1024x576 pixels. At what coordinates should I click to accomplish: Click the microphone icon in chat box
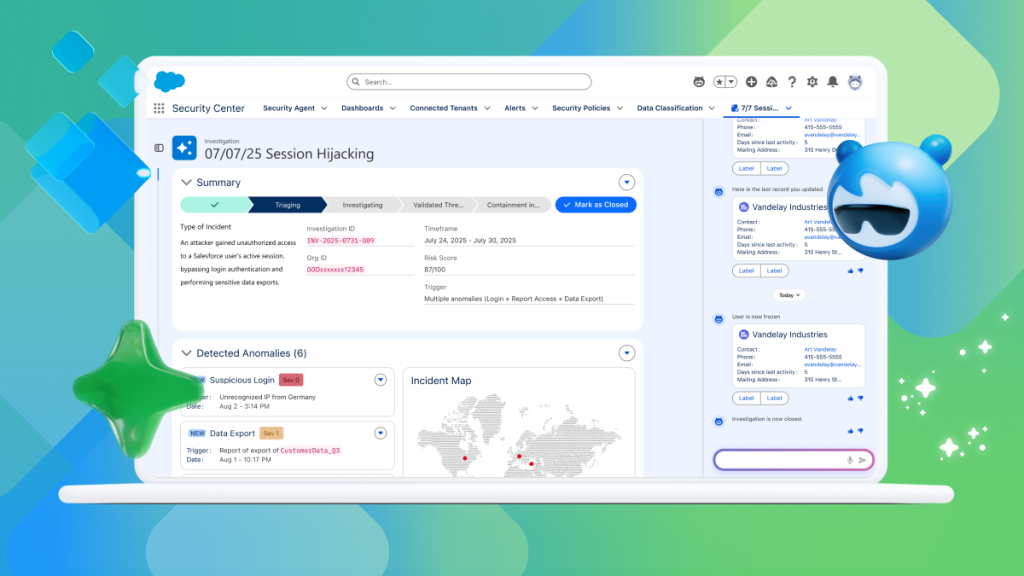tap(850, 460)
